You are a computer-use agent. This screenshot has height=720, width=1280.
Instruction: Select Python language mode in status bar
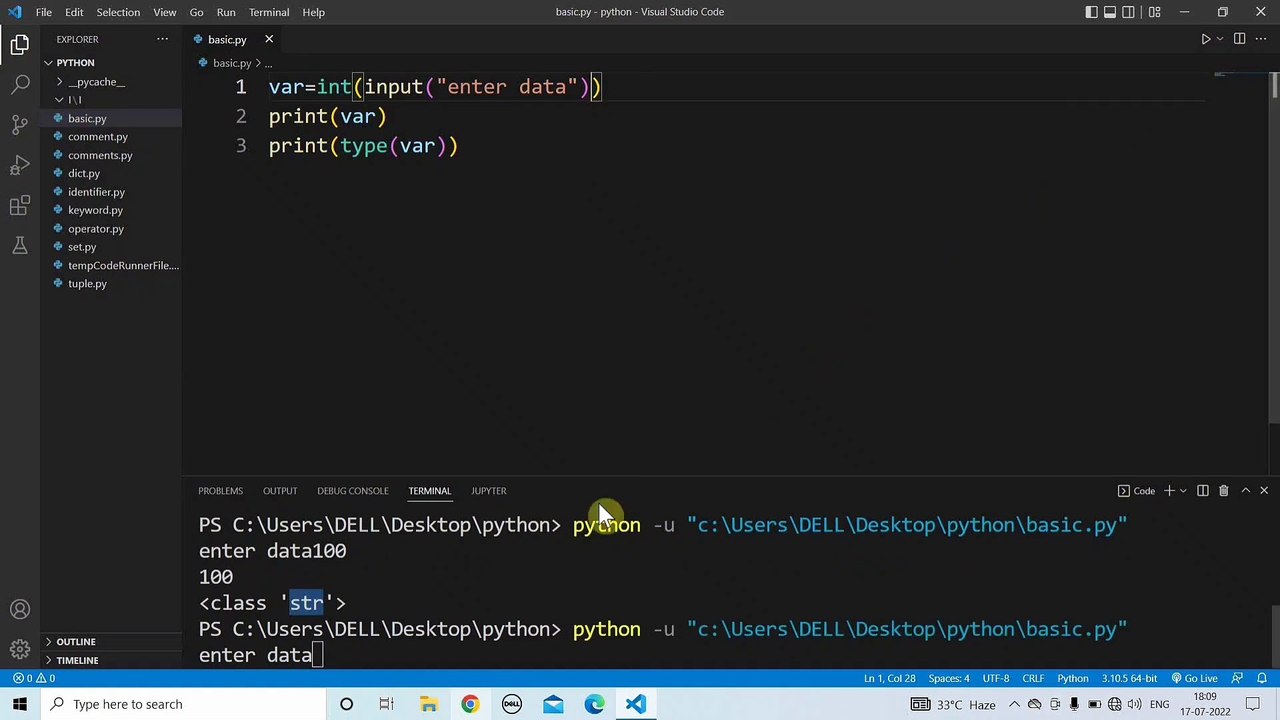click(x=1073, y=679)
